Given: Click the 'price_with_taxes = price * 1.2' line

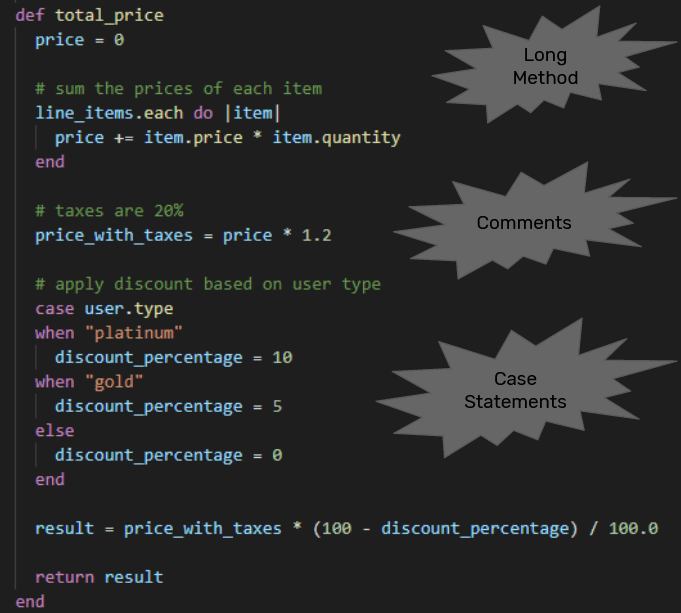Looking at the screenshot, I should point(183,235).
